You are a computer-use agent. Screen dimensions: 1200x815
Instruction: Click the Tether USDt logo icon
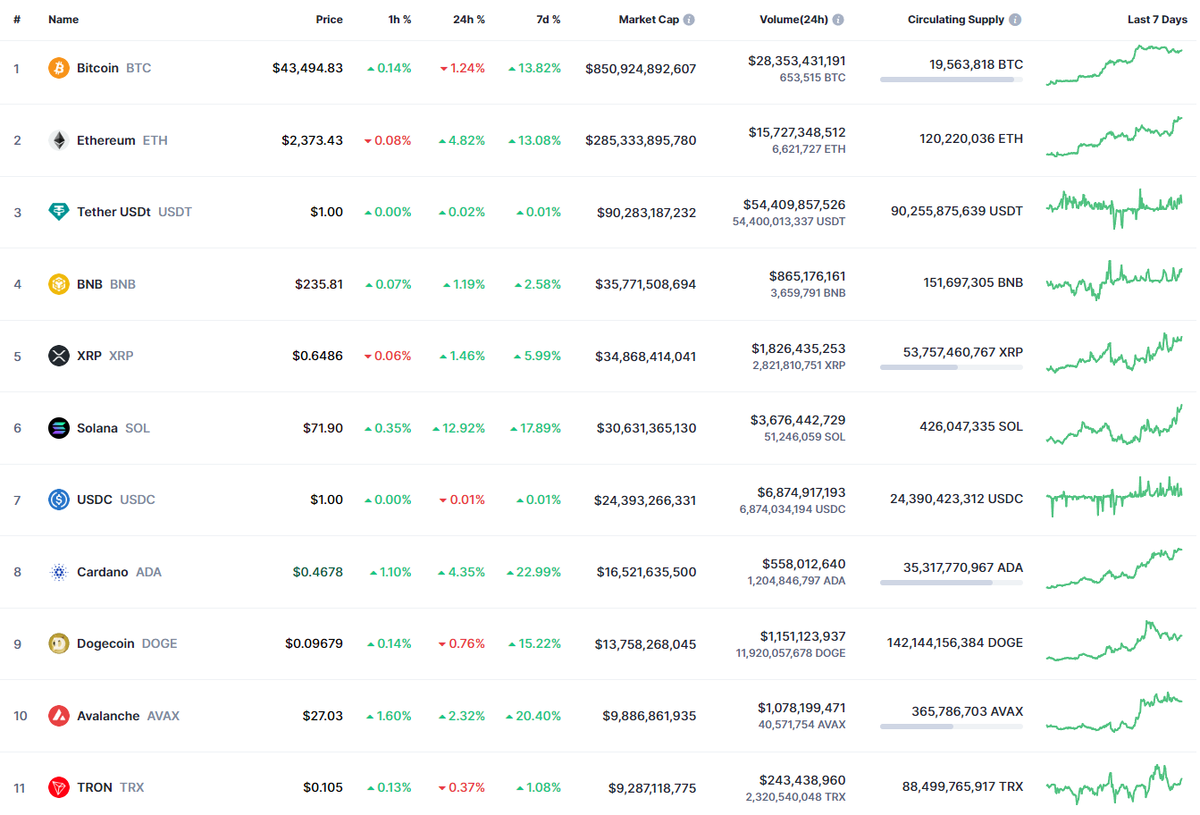pyautogui.click(x=59, y=212)
